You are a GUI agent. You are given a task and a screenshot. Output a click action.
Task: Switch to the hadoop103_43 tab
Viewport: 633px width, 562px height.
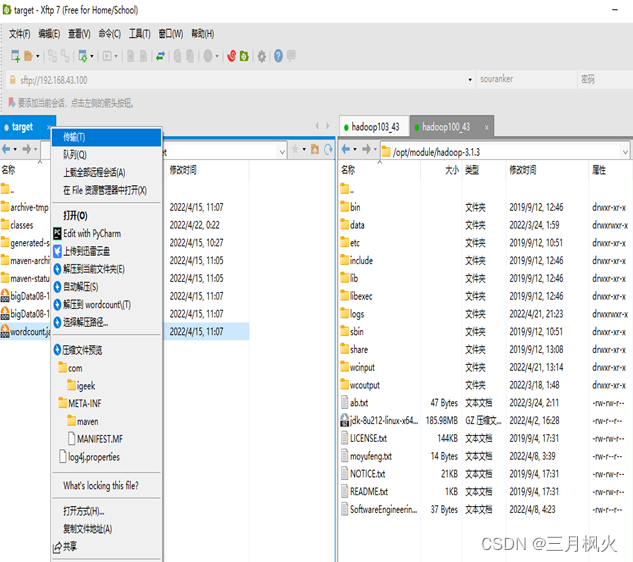pyautogui.click(x=375, y=127)
